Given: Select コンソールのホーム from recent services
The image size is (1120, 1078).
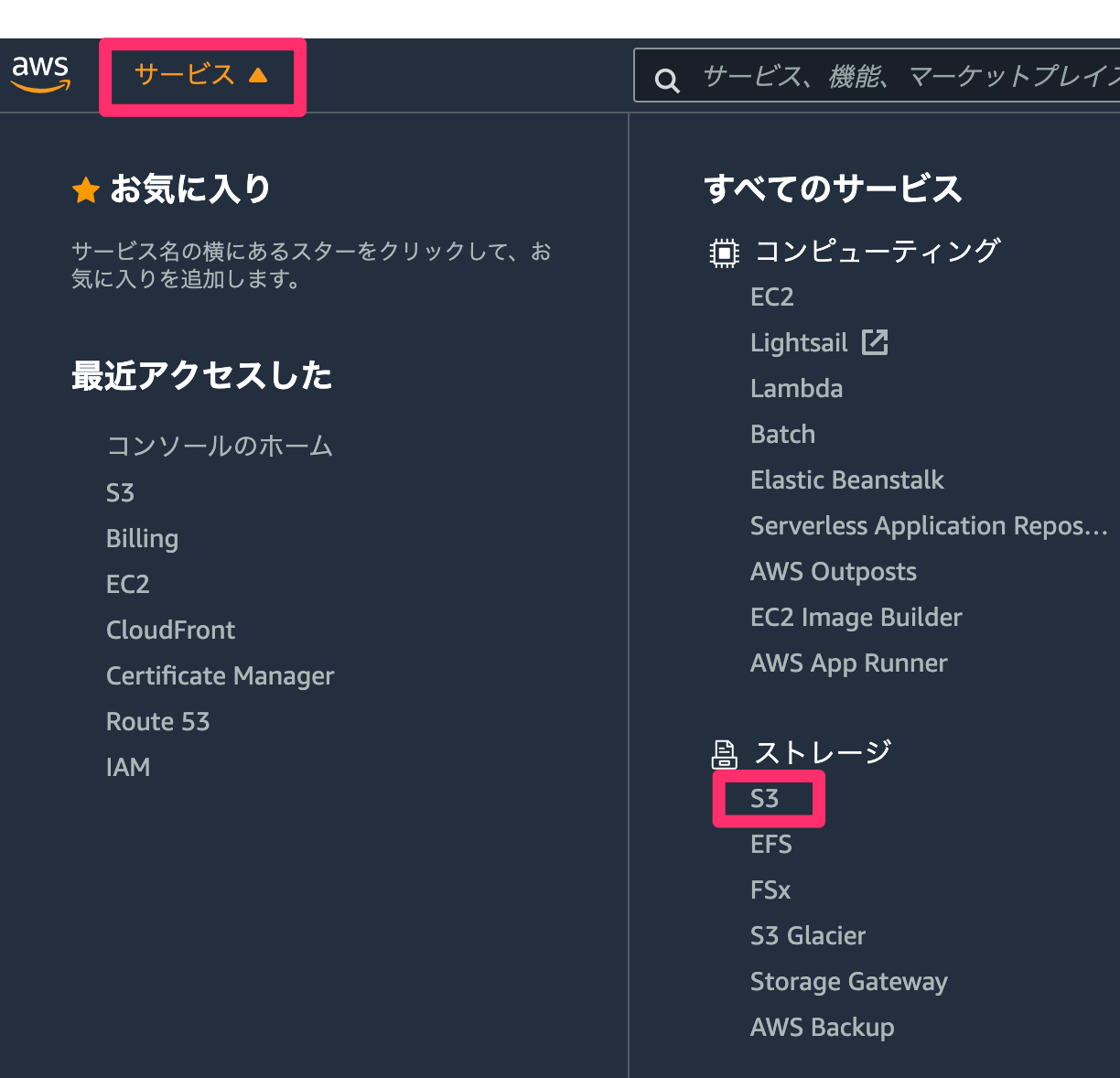Looking at the screenshot, I should pyautogui.click(x=220, y=447).
